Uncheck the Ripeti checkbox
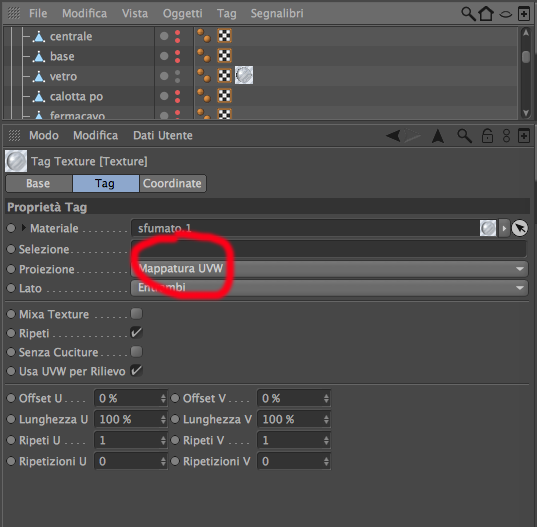This screenshot has height=527, width=537. (136, 332)
